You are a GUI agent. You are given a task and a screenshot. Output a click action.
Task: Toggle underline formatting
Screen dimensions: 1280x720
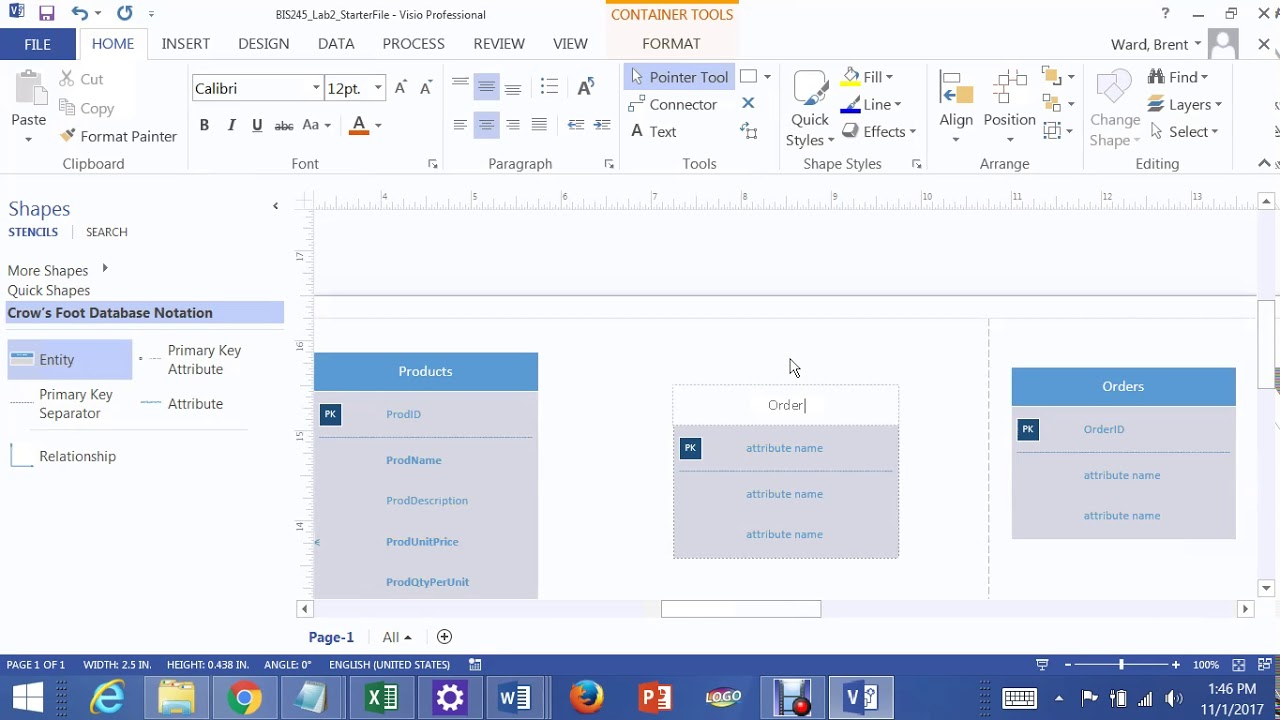[x=258, y=125]
